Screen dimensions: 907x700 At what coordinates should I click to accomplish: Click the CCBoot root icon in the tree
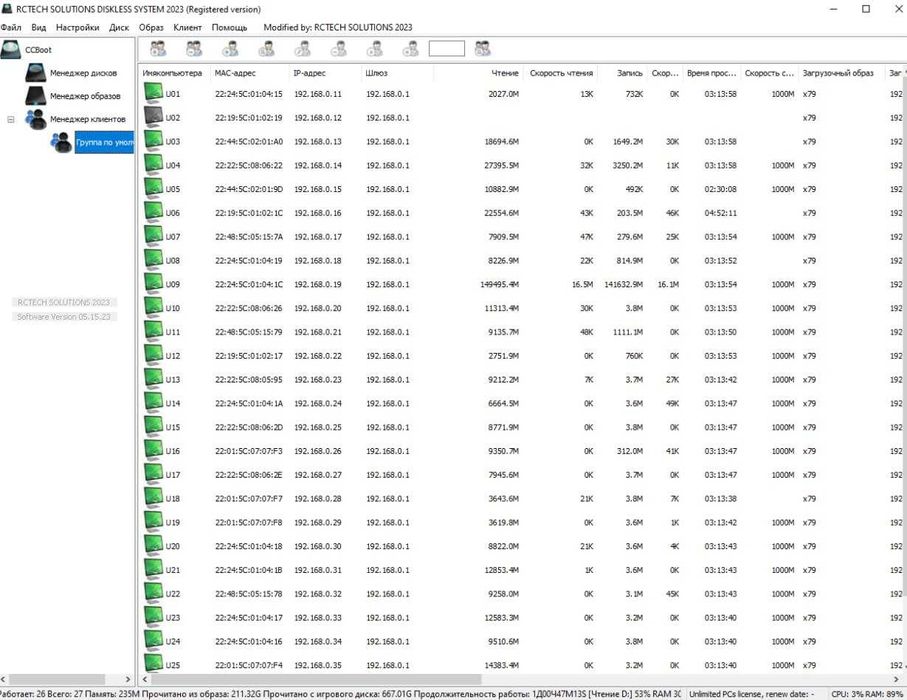[x=11, y=50]
